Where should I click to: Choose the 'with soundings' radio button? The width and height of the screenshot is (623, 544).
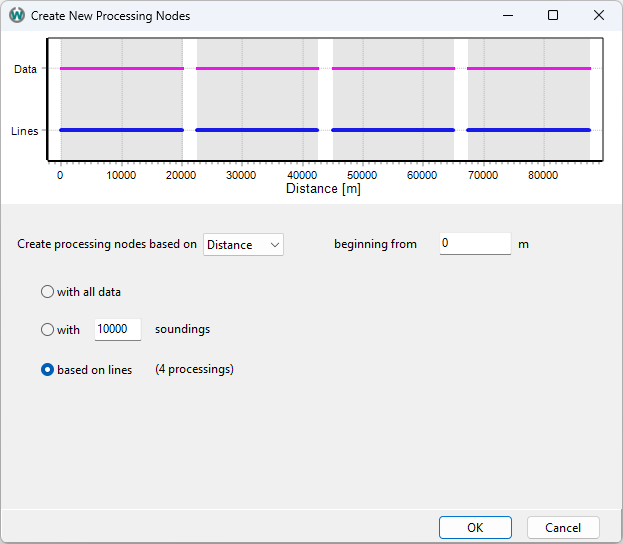click(x=47, y=329)
